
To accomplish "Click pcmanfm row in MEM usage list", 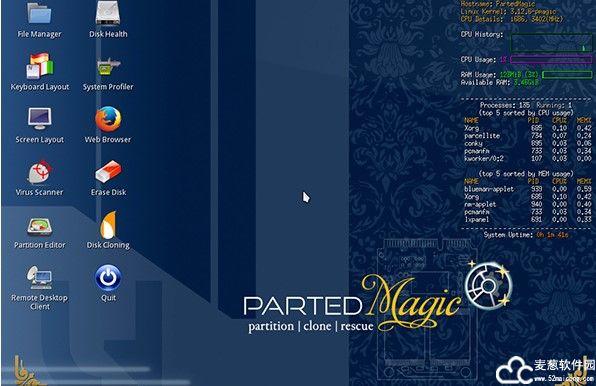I will 528,212.
